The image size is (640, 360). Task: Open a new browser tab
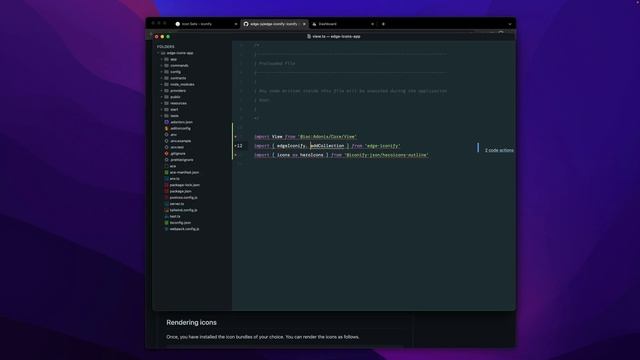pos(383,24)
